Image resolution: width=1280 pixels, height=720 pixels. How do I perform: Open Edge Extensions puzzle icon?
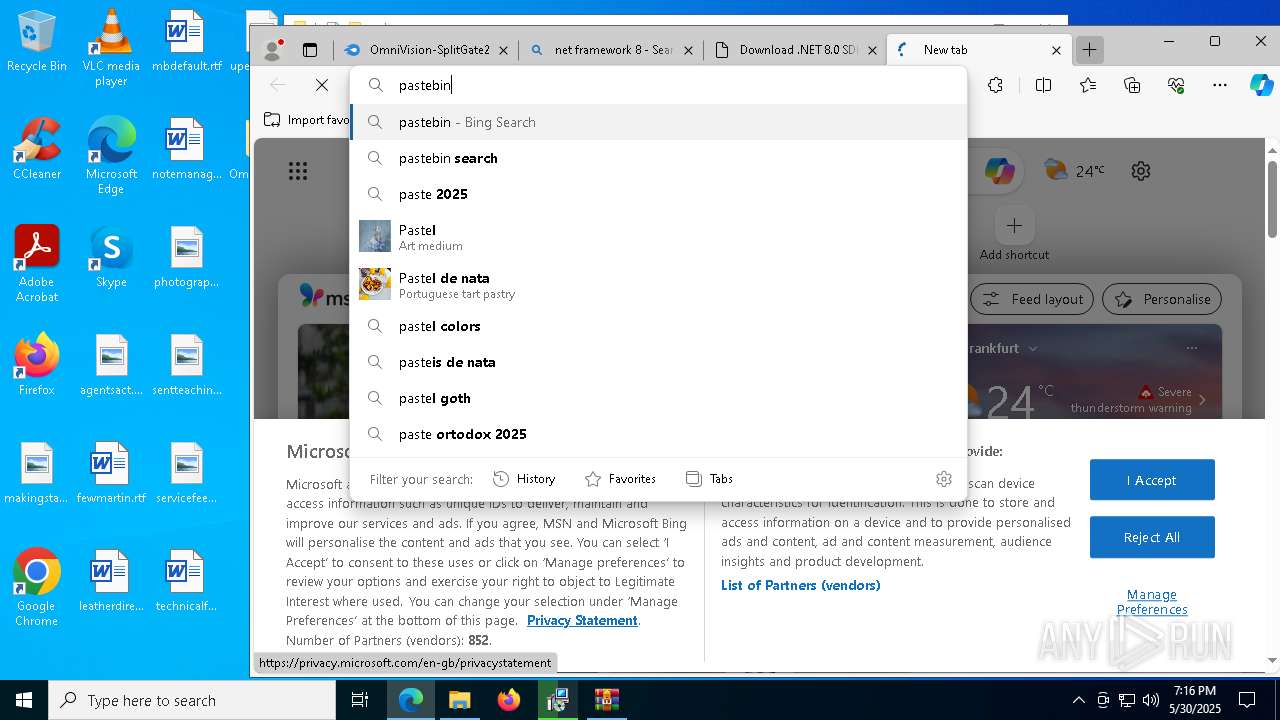click(x=995, y=85)
